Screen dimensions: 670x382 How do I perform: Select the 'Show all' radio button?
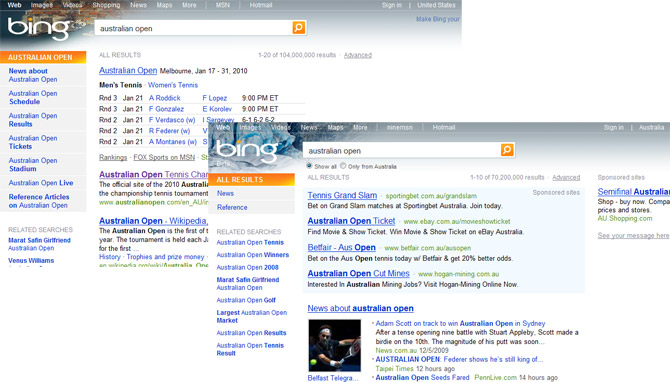309,166
